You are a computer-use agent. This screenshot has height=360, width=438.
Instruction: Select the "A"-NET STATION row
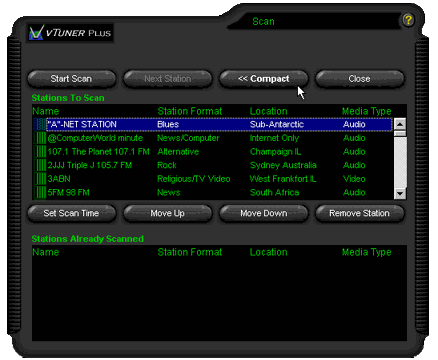[213, 124]
